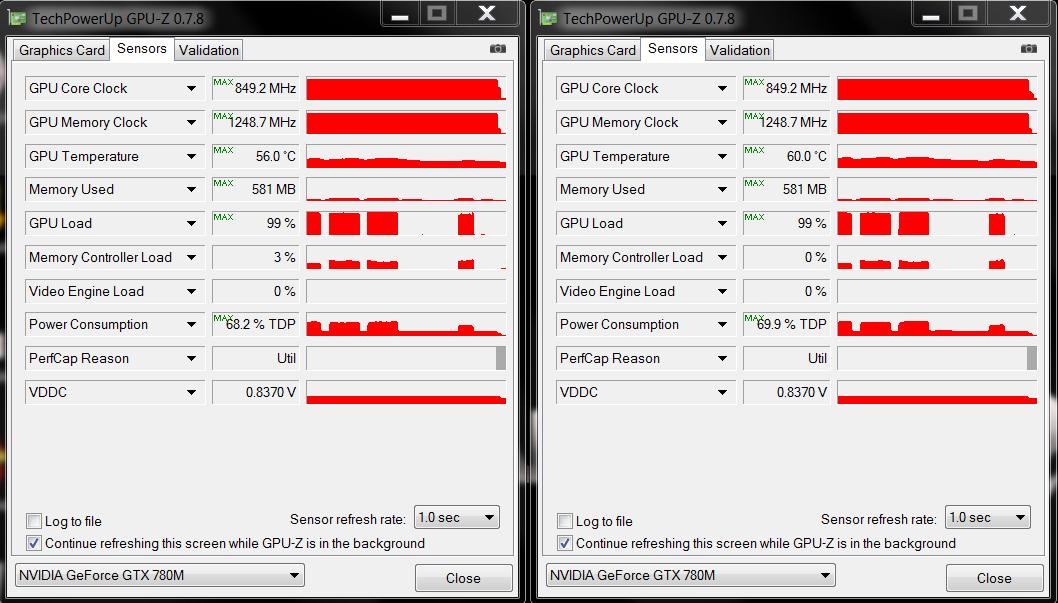Viewport: 1058px width, 603px height.
Task: Click Close button in left GPU-Z window
Action: click(x=464, y=578)
